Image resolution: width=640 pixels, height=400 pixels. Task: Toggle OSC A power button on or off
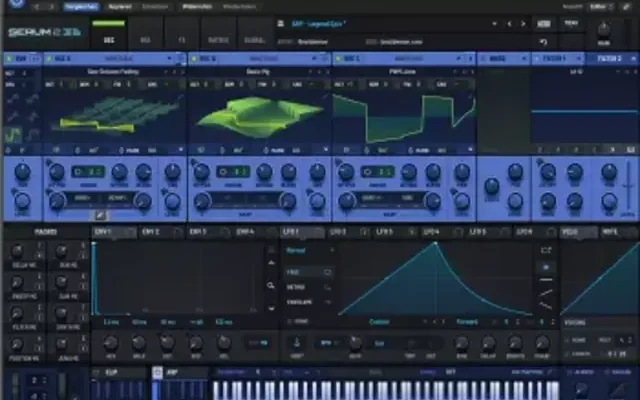pos(48,58)
